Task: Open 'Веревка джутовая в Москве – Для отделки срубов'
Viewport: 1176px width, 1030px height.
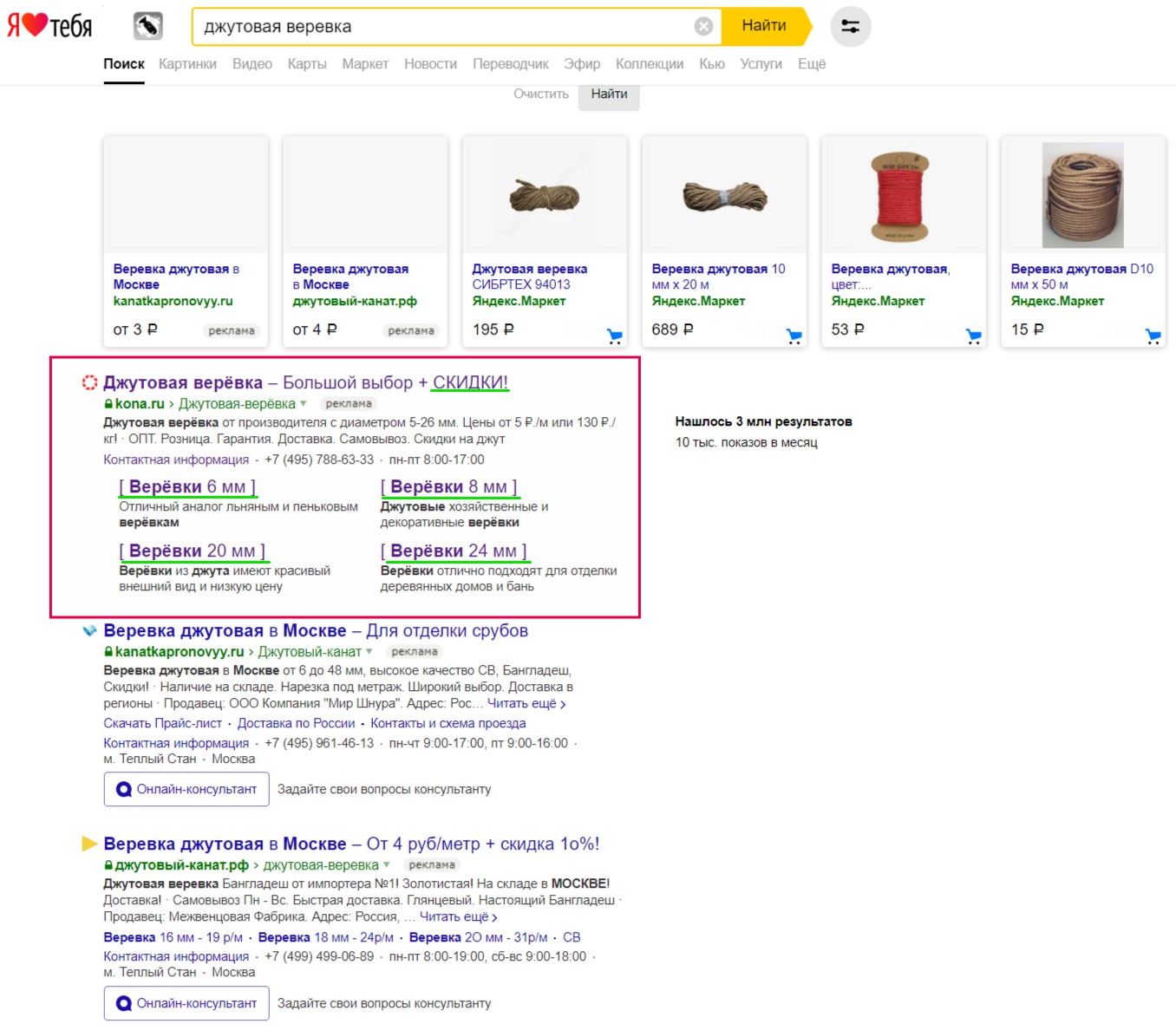Action: (316, 630)
